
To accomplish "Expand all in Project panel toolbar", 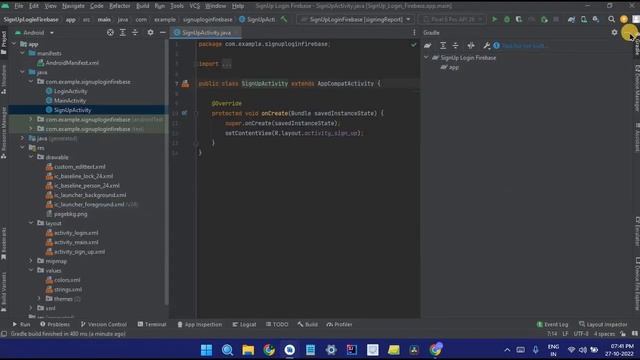I will [122, 32].
